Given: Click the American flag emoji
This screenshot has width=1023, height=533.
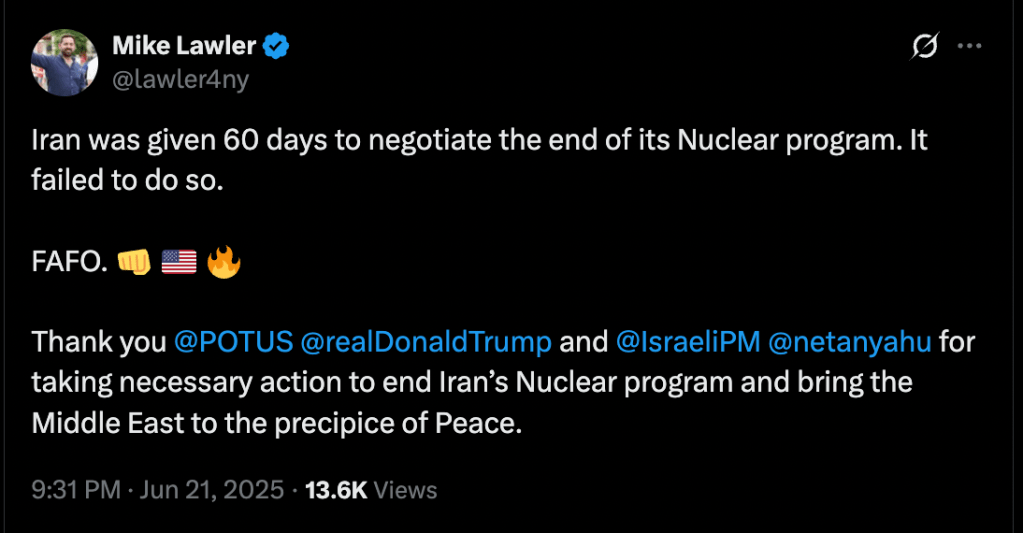Looking at the screenshot, I should [x=178, y=263].
